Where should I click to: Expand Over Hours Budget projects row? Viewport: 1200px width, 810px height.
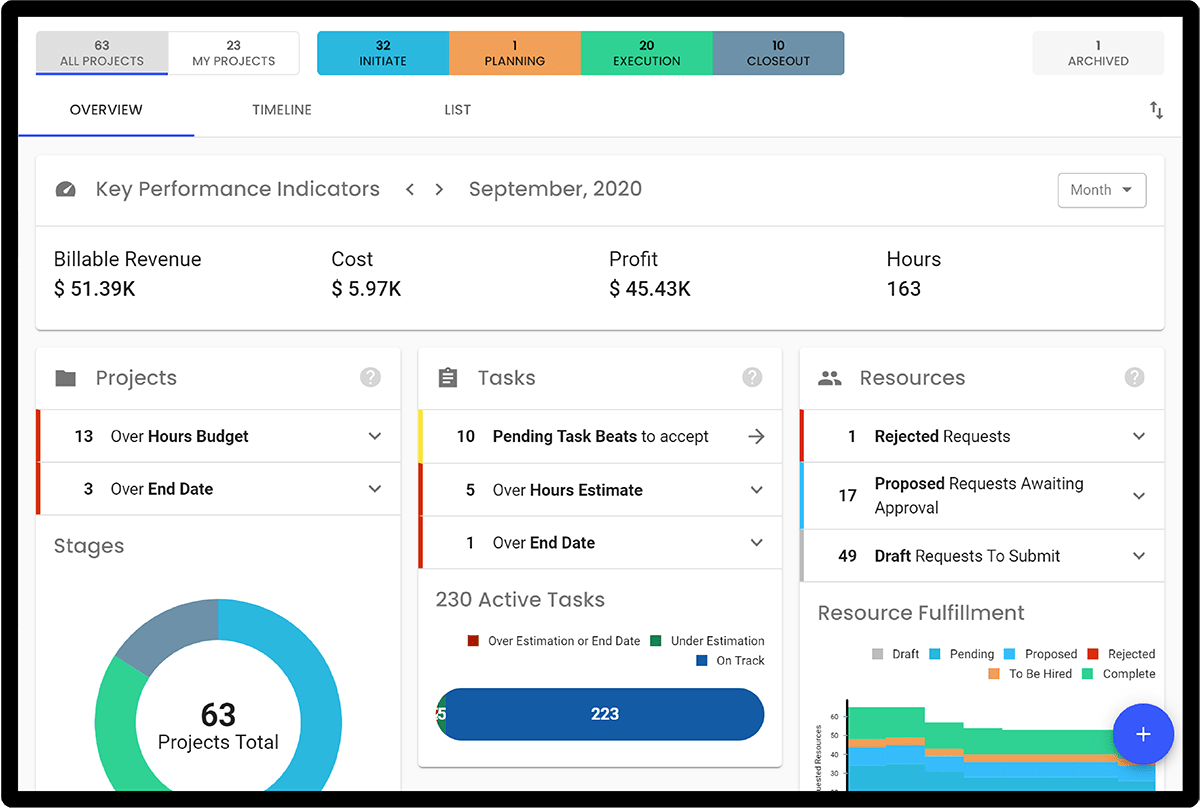[219, 436]
